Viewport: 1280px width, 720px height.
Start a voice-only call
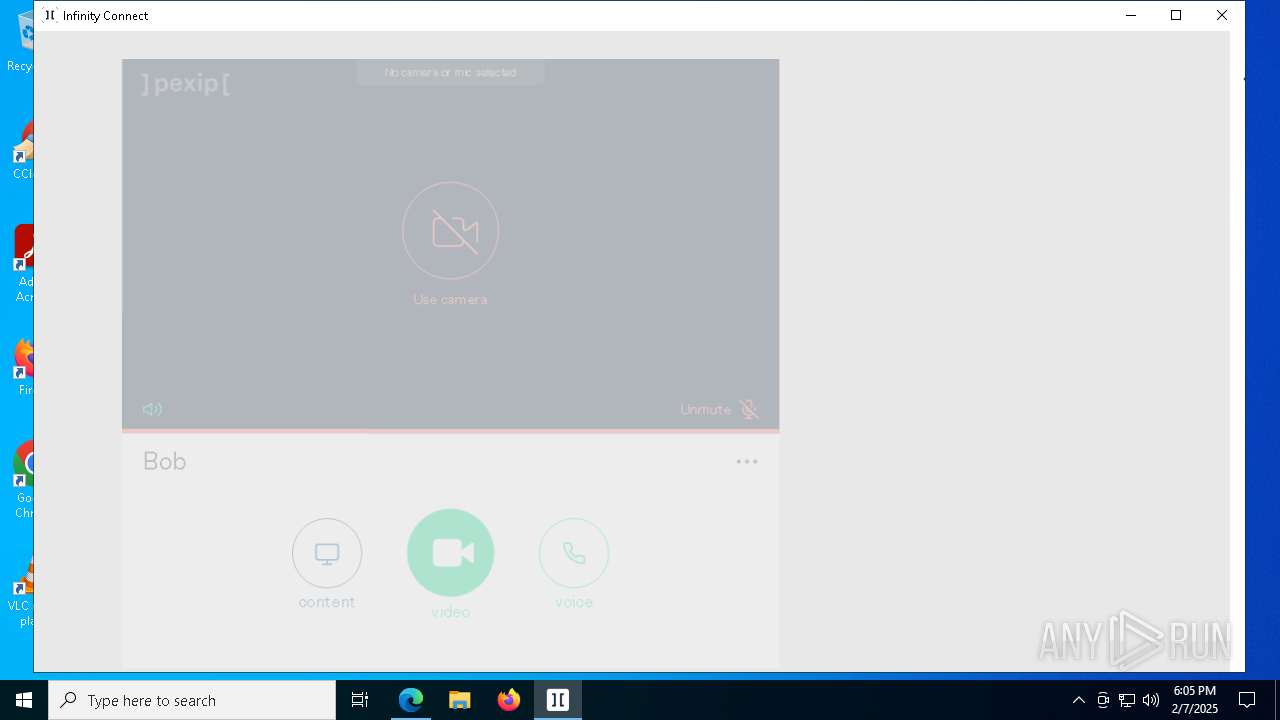coord(574,553)
